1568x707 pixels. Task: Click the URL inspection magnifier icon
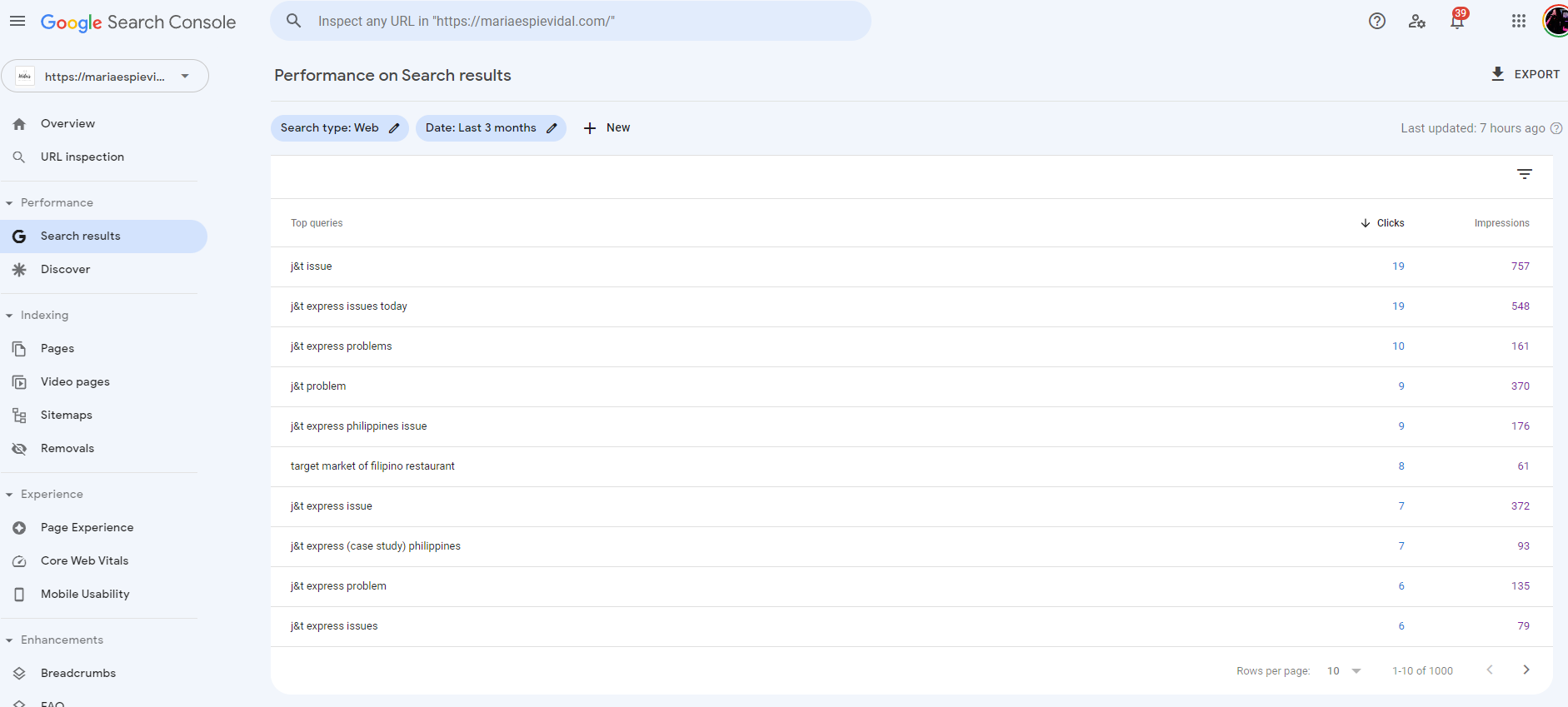click(19, 157)
